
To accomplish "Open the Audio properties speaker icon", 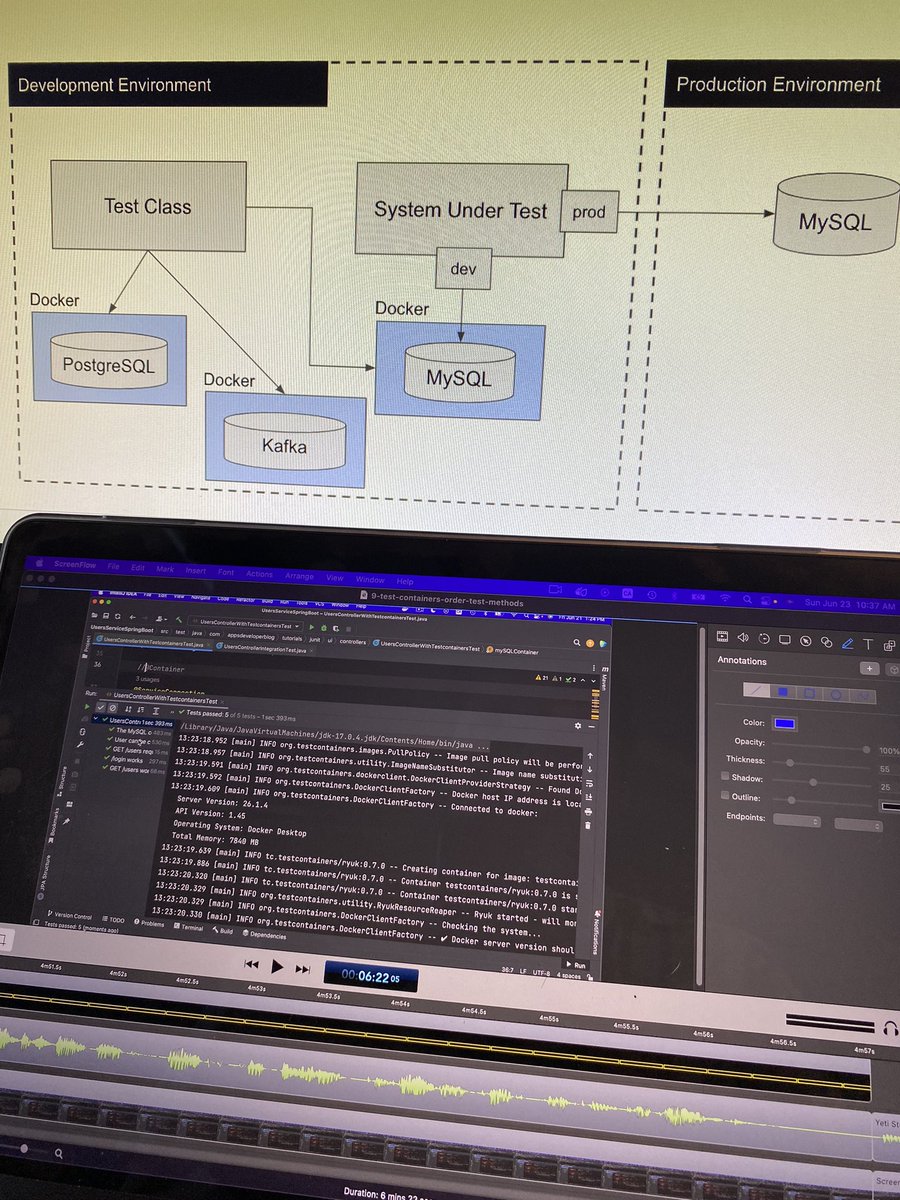I will click(x=742, y=637).
